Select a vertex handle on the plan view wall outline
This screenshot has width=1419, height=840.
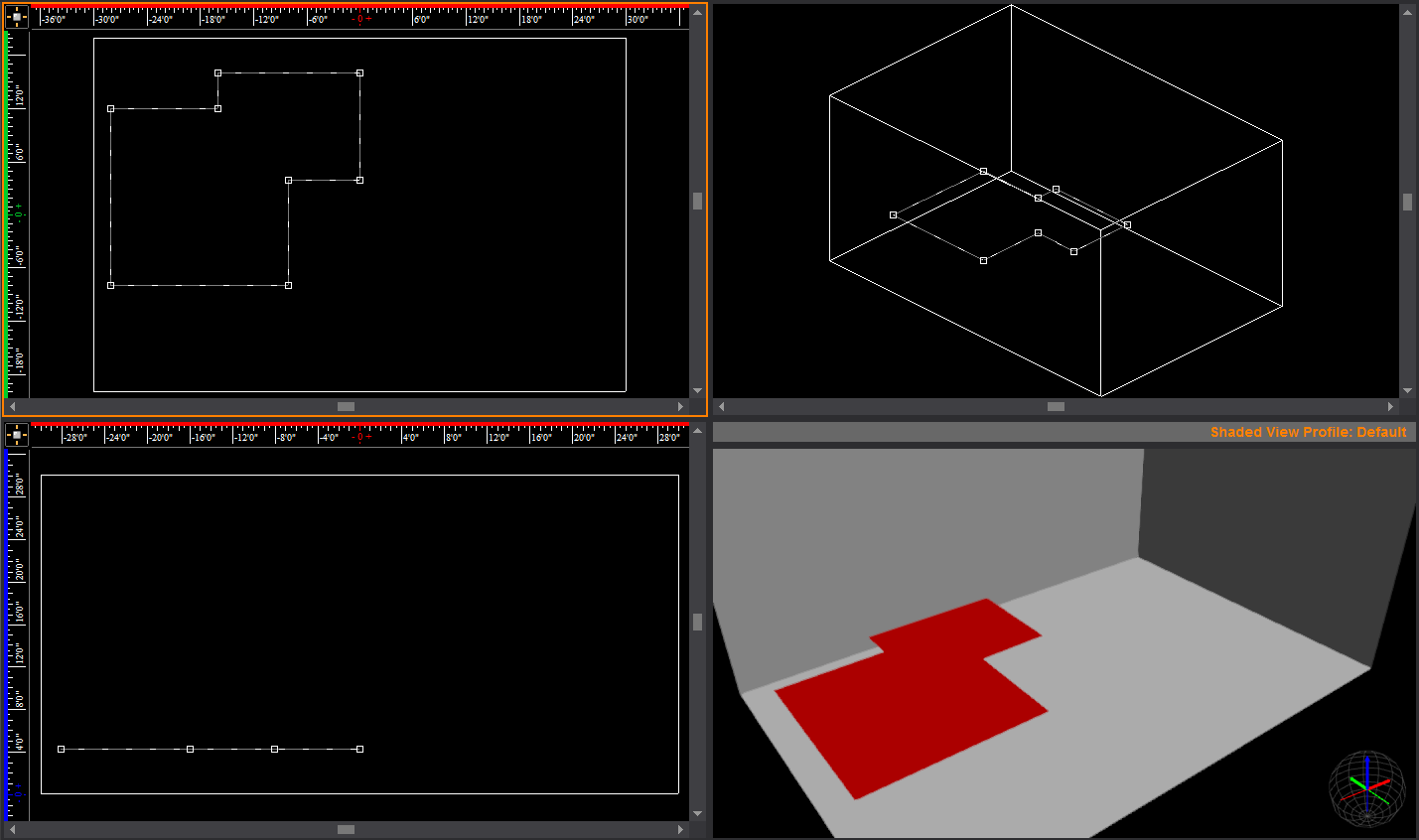[217, 71]
